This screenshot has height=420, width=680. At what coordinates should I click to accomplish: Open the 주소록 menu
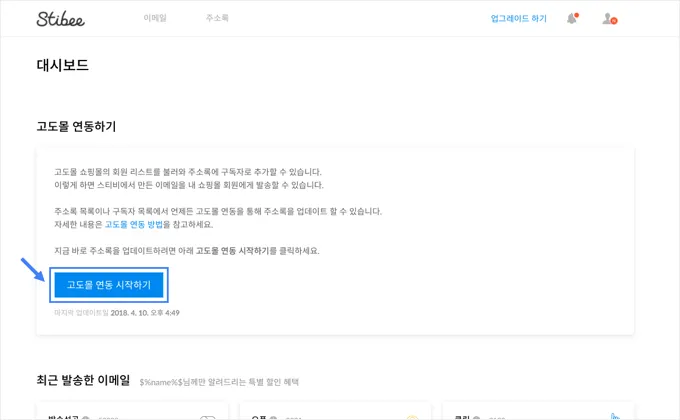217,18
